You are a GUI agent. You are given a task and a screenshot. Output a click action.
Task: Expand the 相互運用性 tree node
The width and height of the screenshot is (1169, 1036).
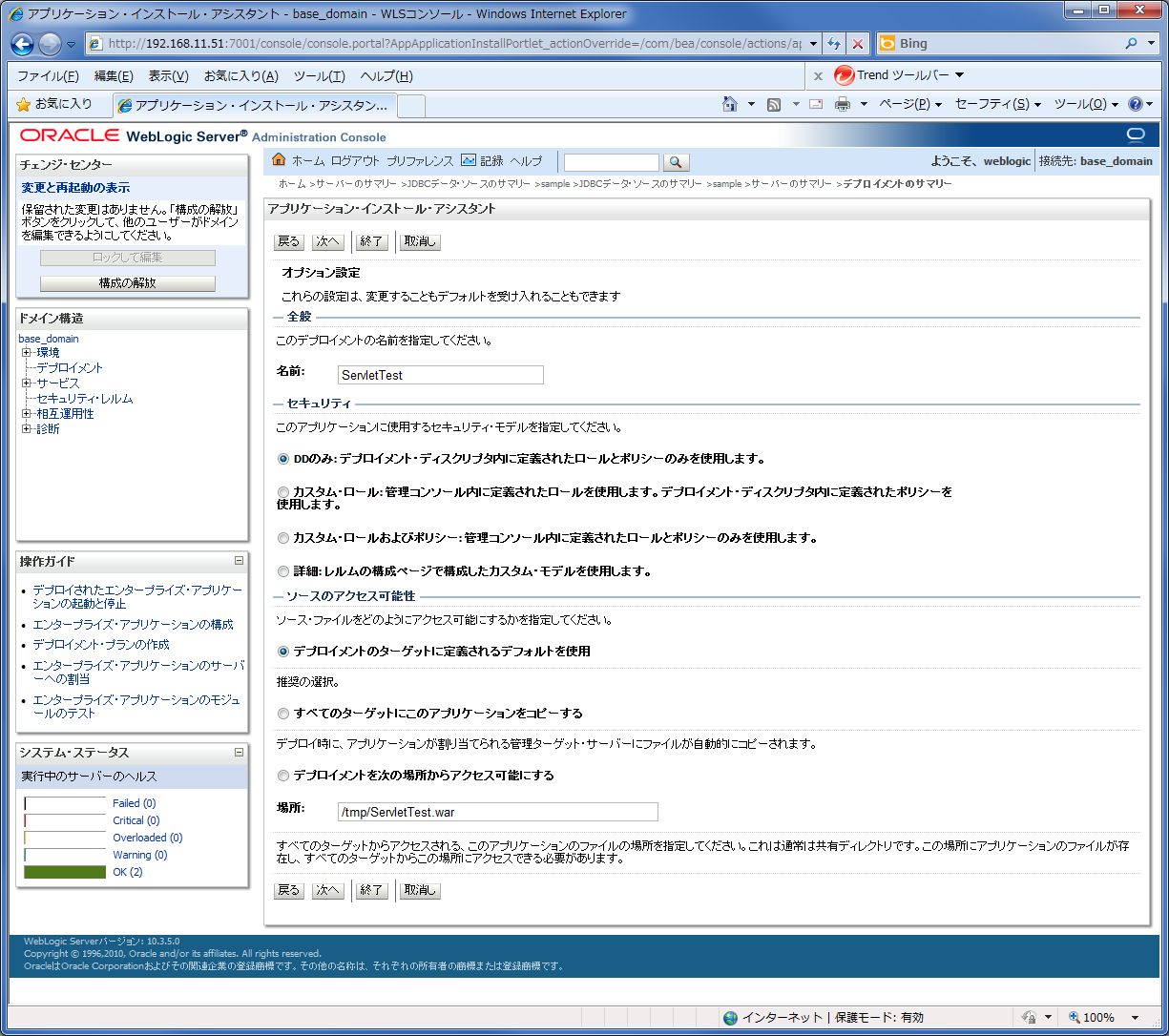[27, 414]
